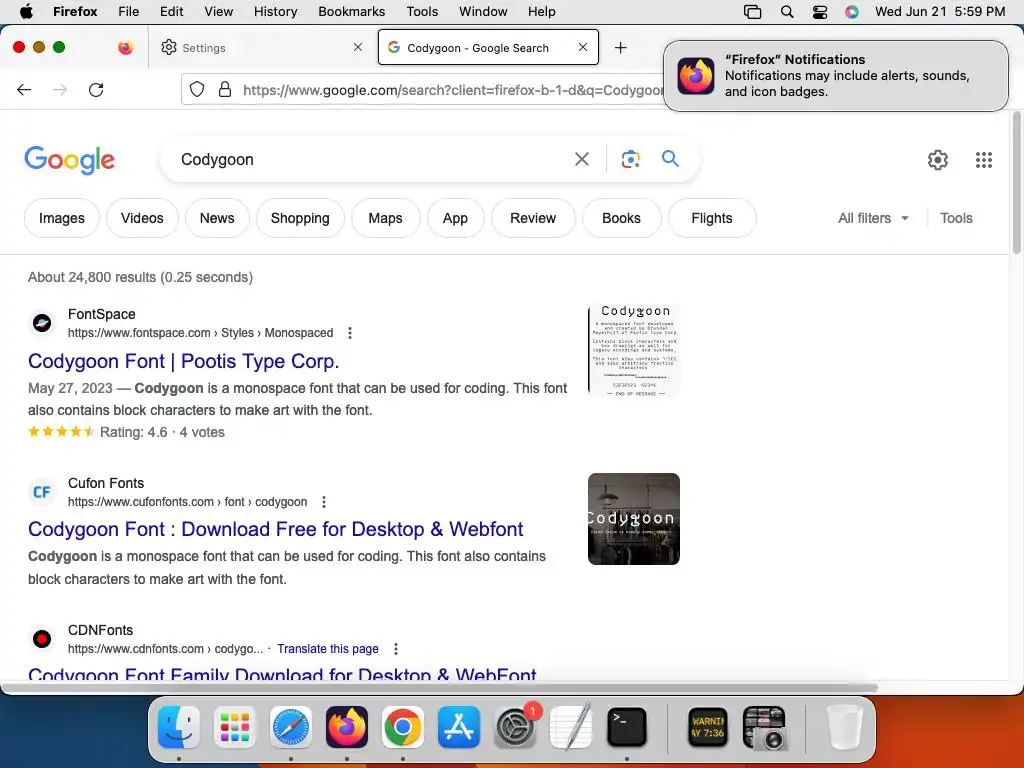This screenshot has height=768, width=1024.
Task: Click the vertical page scrollbar
Action: tap(1016, 183)
